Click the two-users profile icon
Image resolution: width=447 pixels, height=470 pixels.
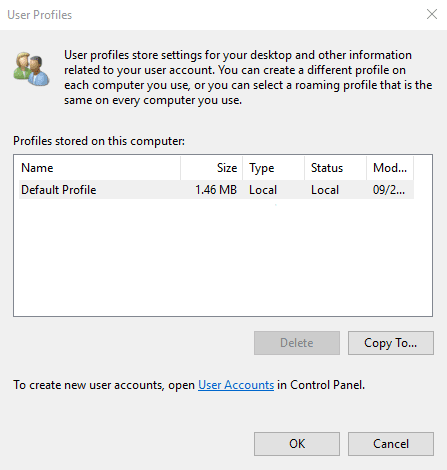point(31,69)
